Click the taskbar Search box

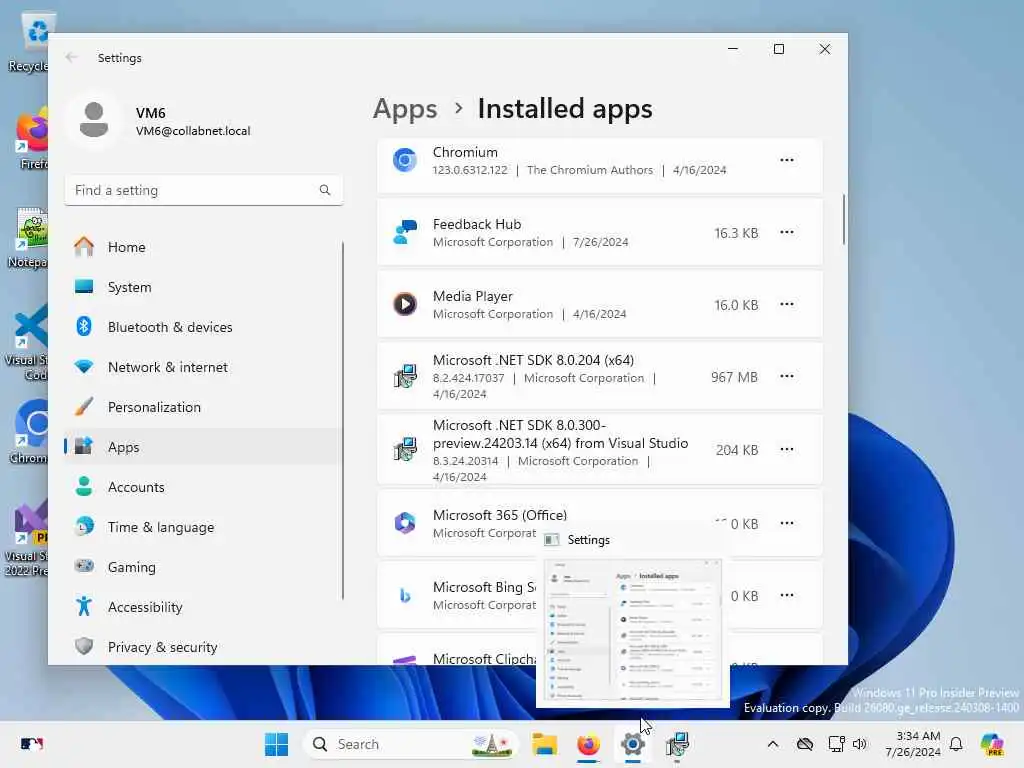(410, 744)
